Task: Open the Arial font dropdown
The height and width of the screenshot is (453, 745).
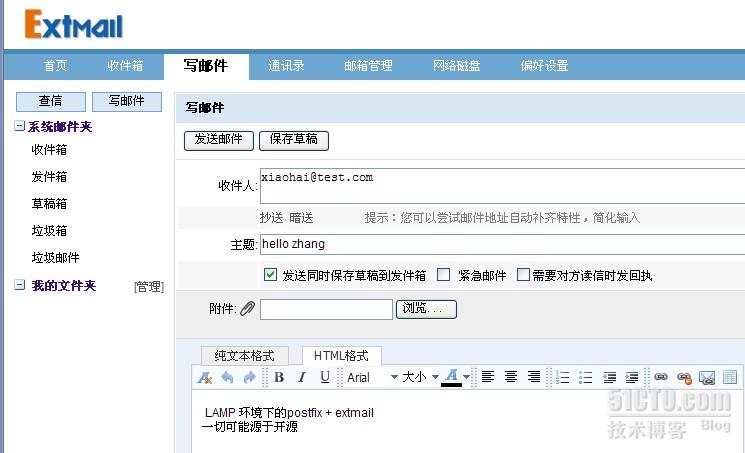Action: click(371, 377)
